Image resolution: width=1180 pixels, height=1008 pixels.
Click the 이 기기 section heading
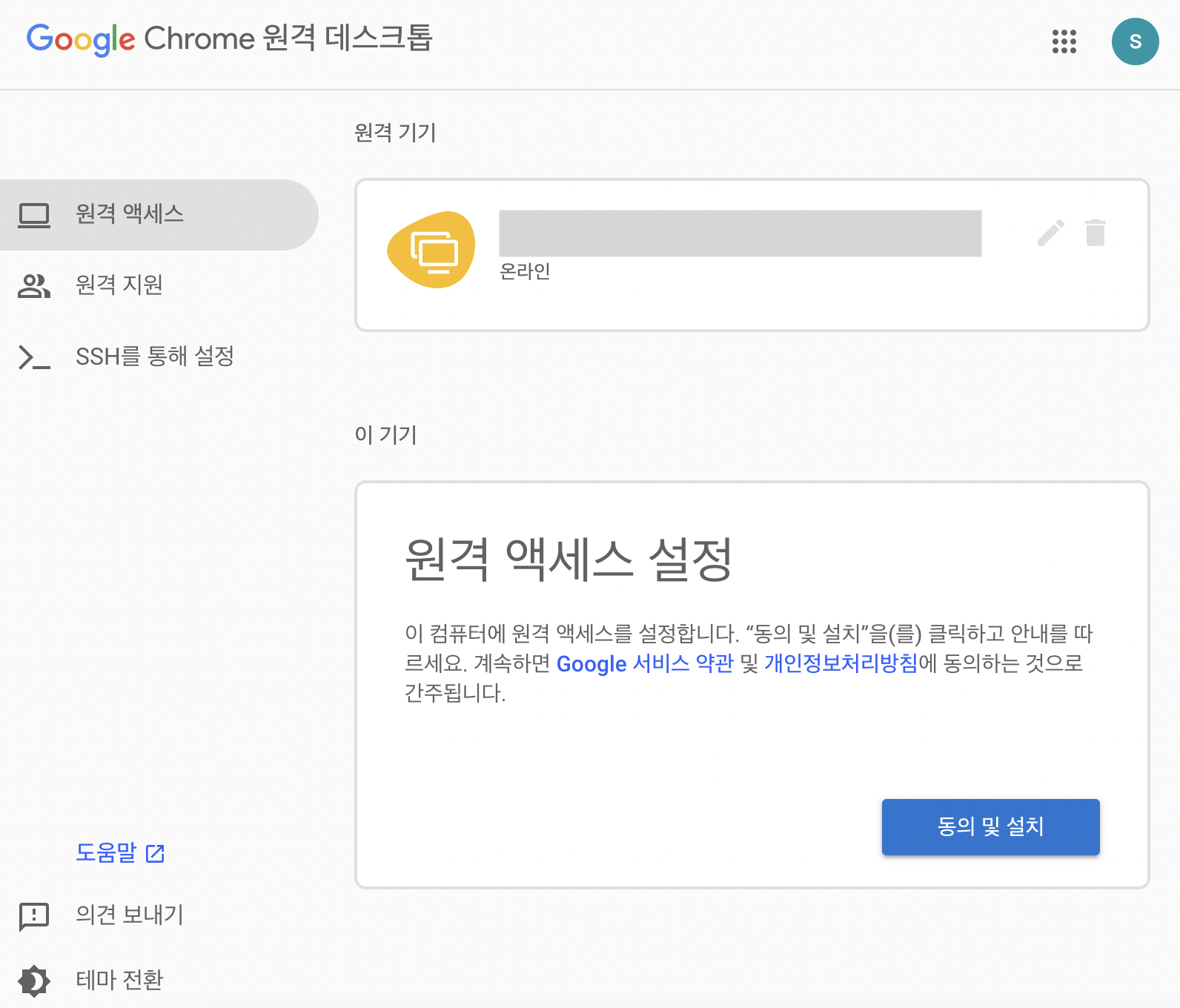385,434
